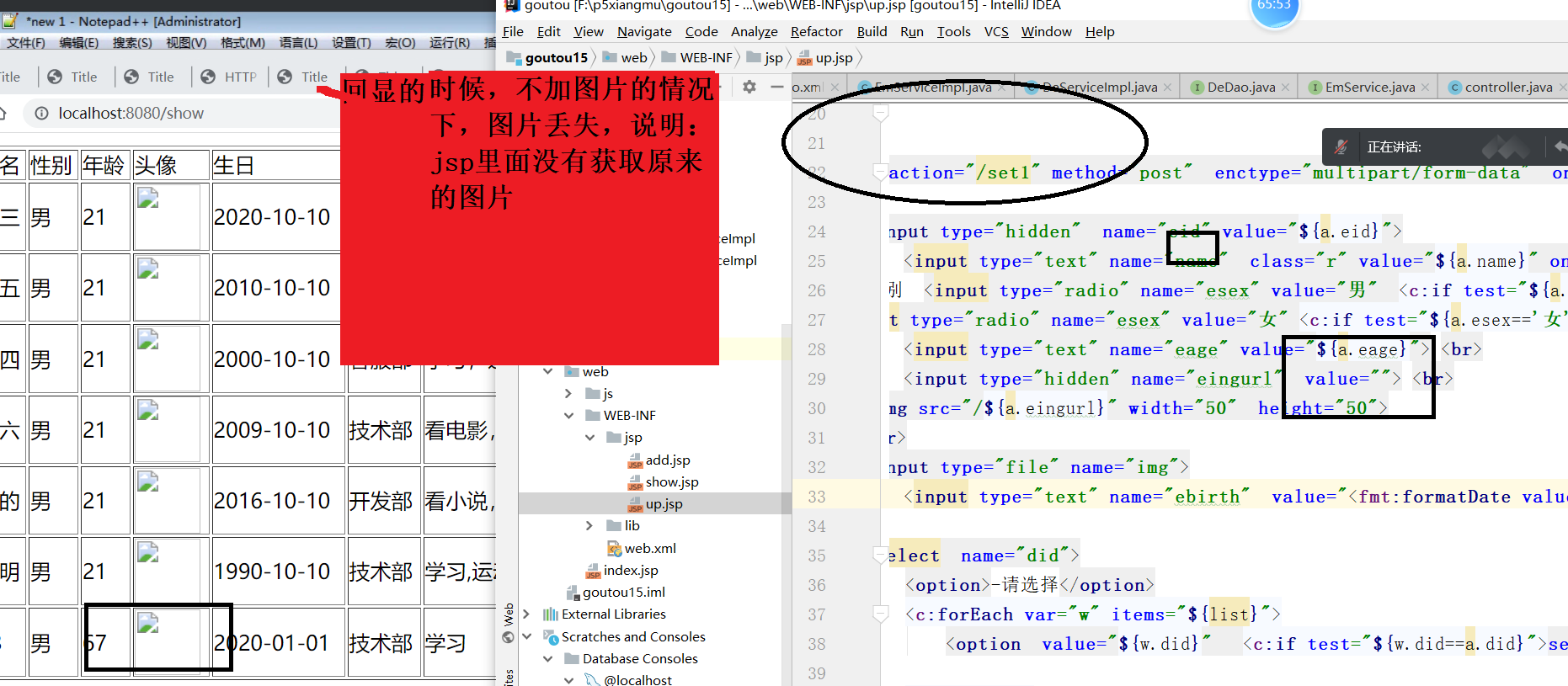Collapse the web folder in project tree
The image size is (1568, 686).
coord(548,371)
